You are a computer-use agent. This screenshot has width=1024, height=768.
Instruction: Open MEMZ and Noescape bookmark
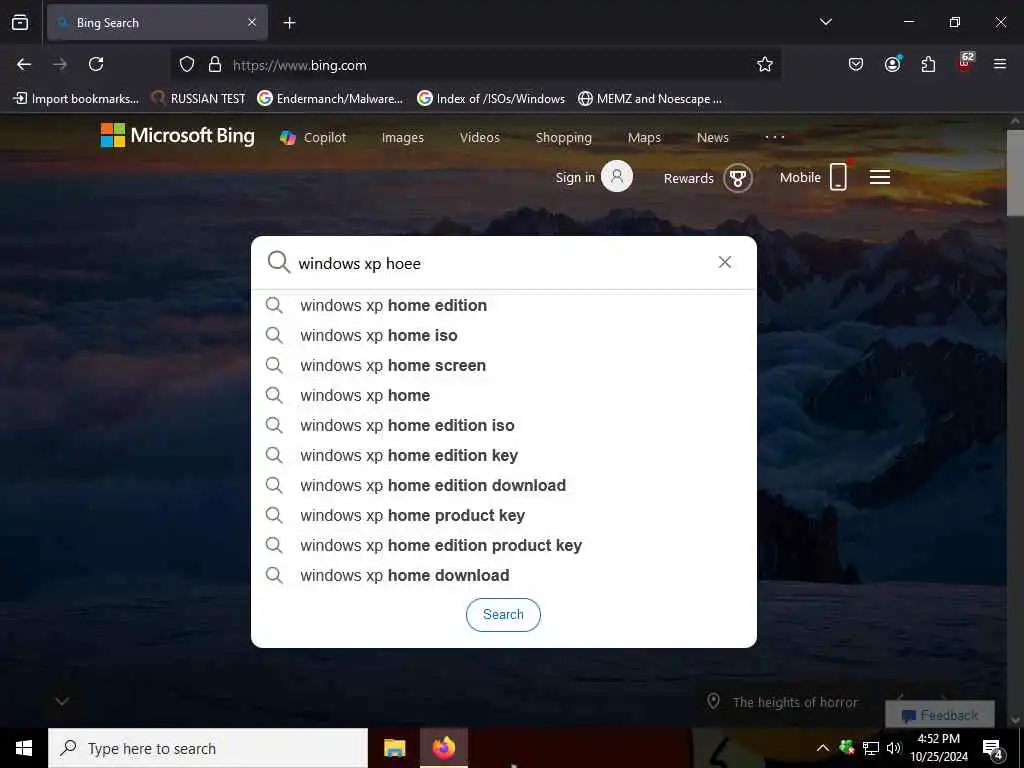(650, 99)
